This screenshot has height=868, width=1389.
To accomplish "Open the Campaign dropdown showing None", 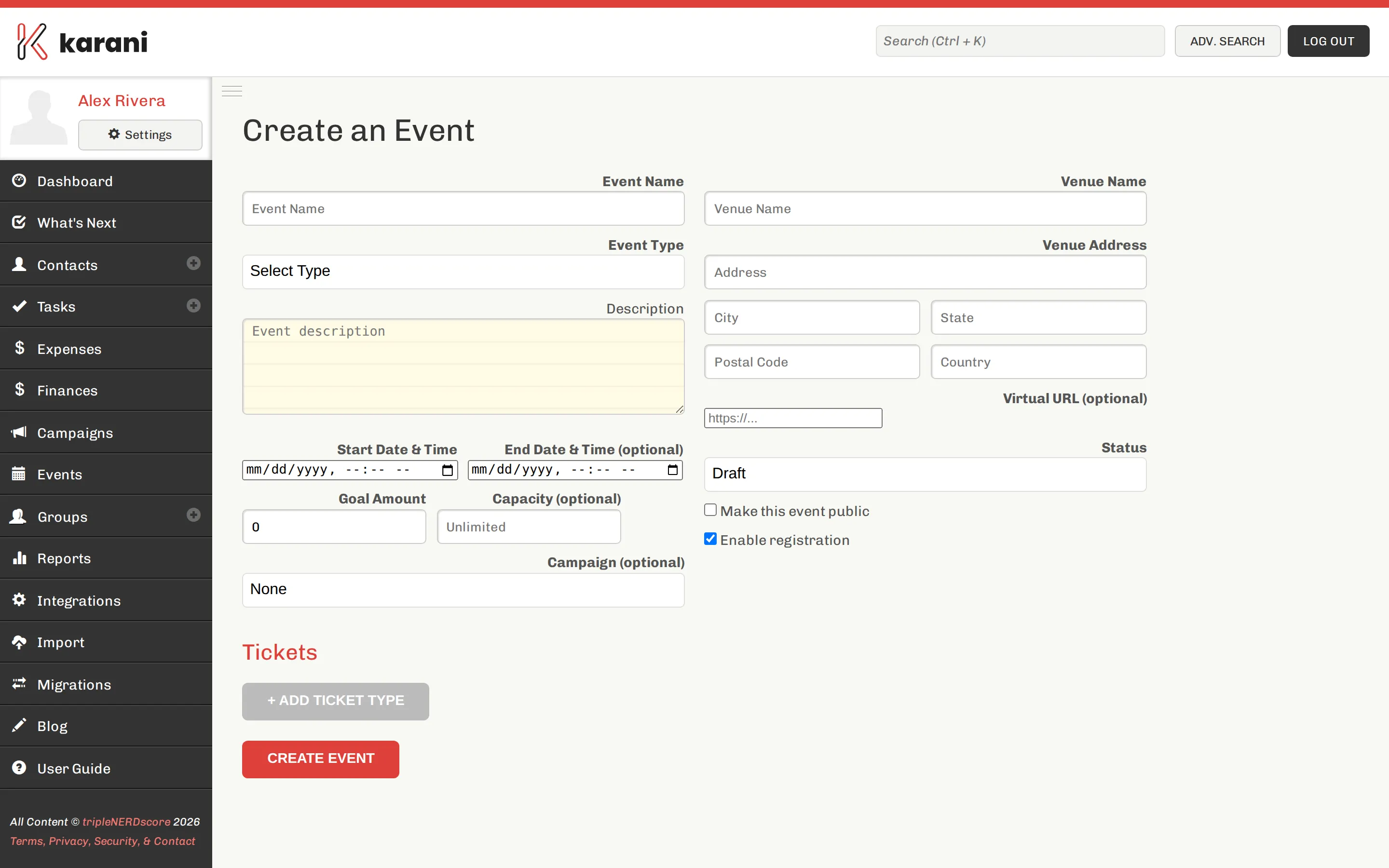I will (463, 590).
